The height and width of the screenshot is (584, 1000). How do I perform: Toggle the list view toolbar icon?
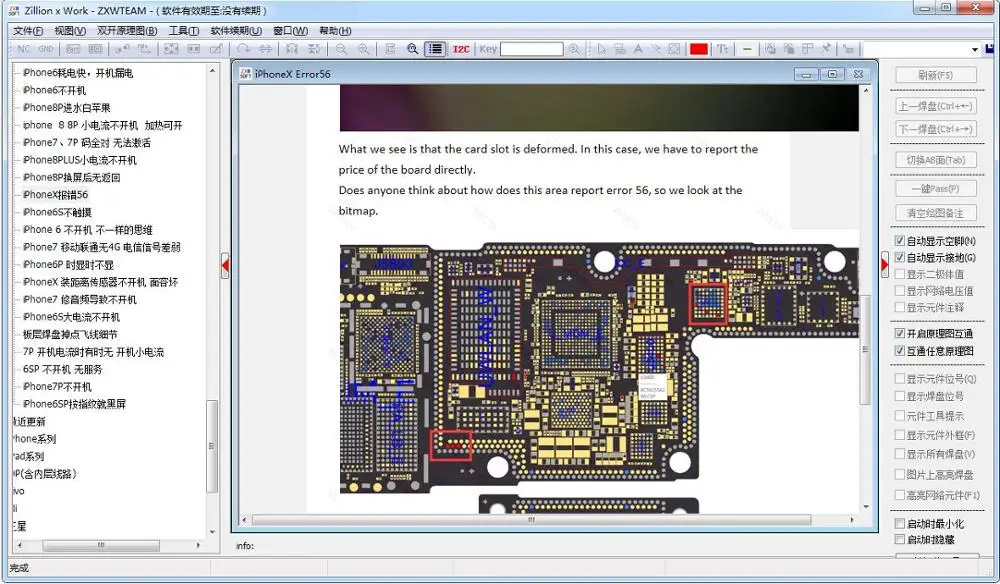(435, 49)
